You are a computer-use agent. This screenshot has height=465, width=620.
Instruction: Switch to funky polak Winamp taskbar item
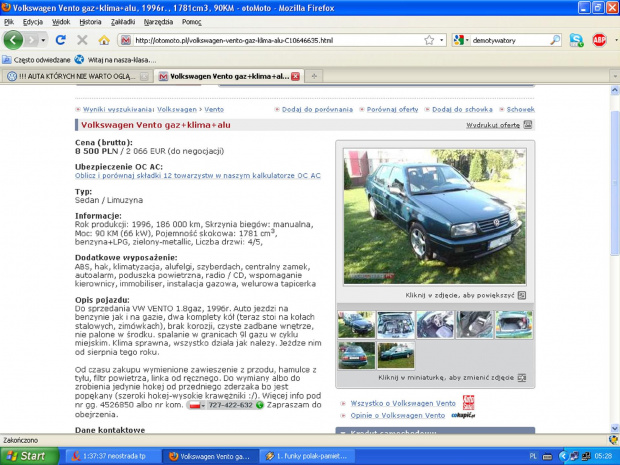tap(307, 456)
